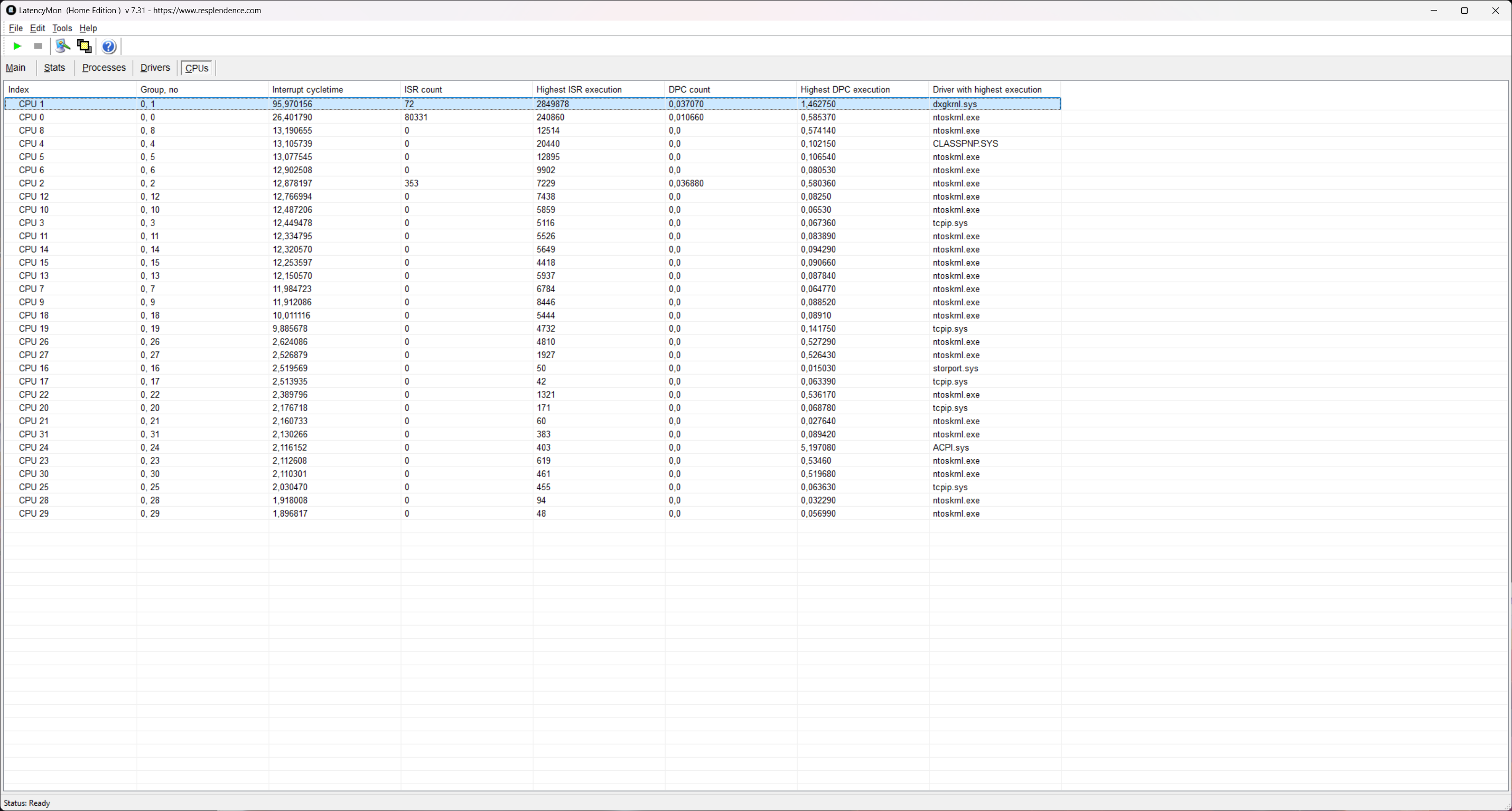Sort by Interrupt cycletime column header
The width and height of the screenshot is (1512, 811).
click(307, 89)
